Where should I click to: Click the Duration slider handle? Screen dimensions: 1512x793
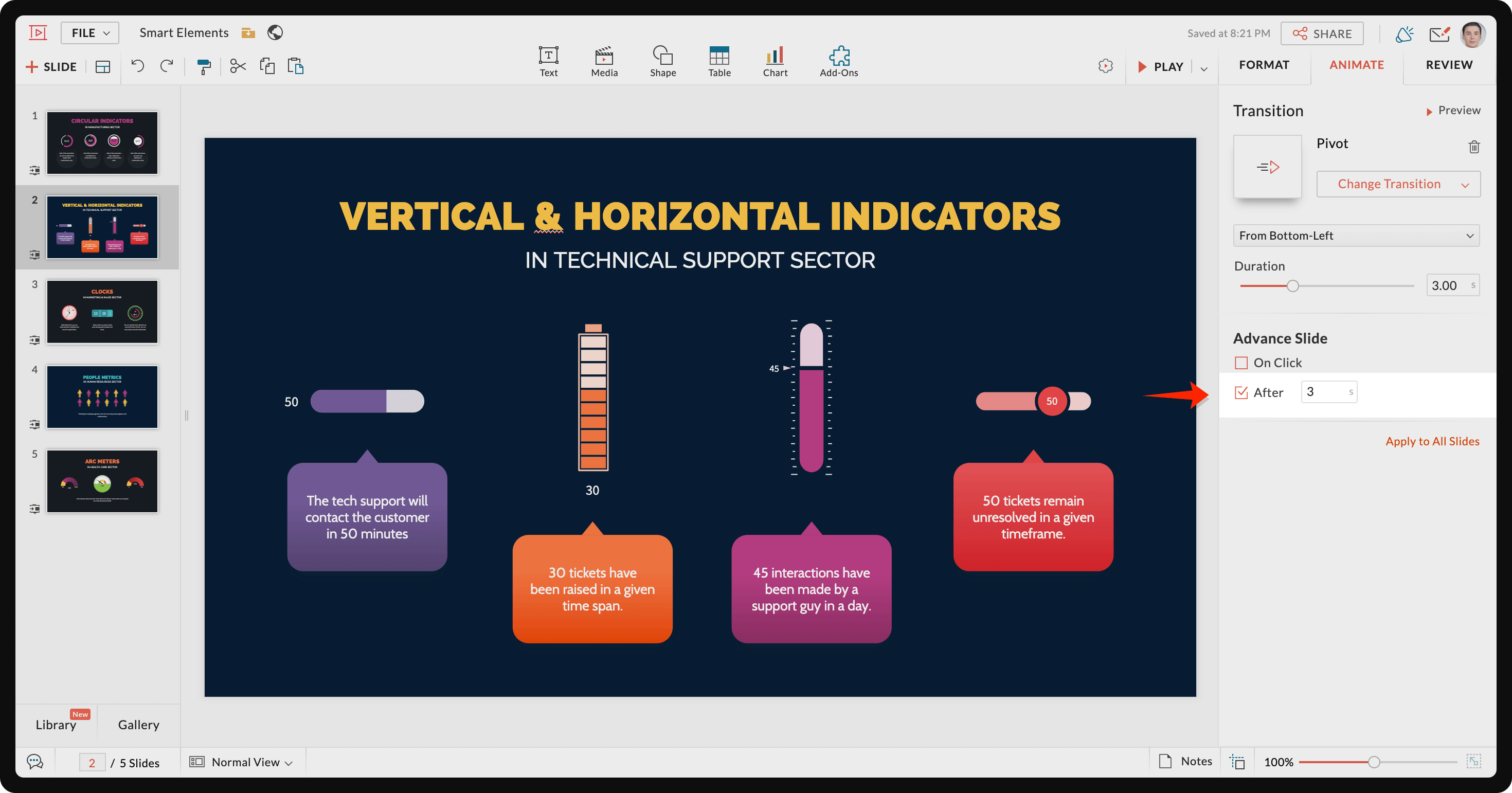coord(1292,286)
